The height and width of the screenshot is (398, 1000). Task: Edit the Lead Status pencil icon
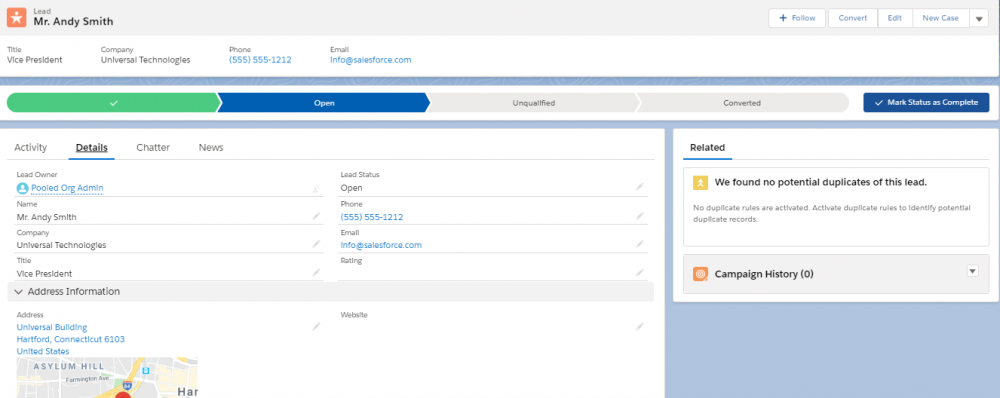pos(640,187)
